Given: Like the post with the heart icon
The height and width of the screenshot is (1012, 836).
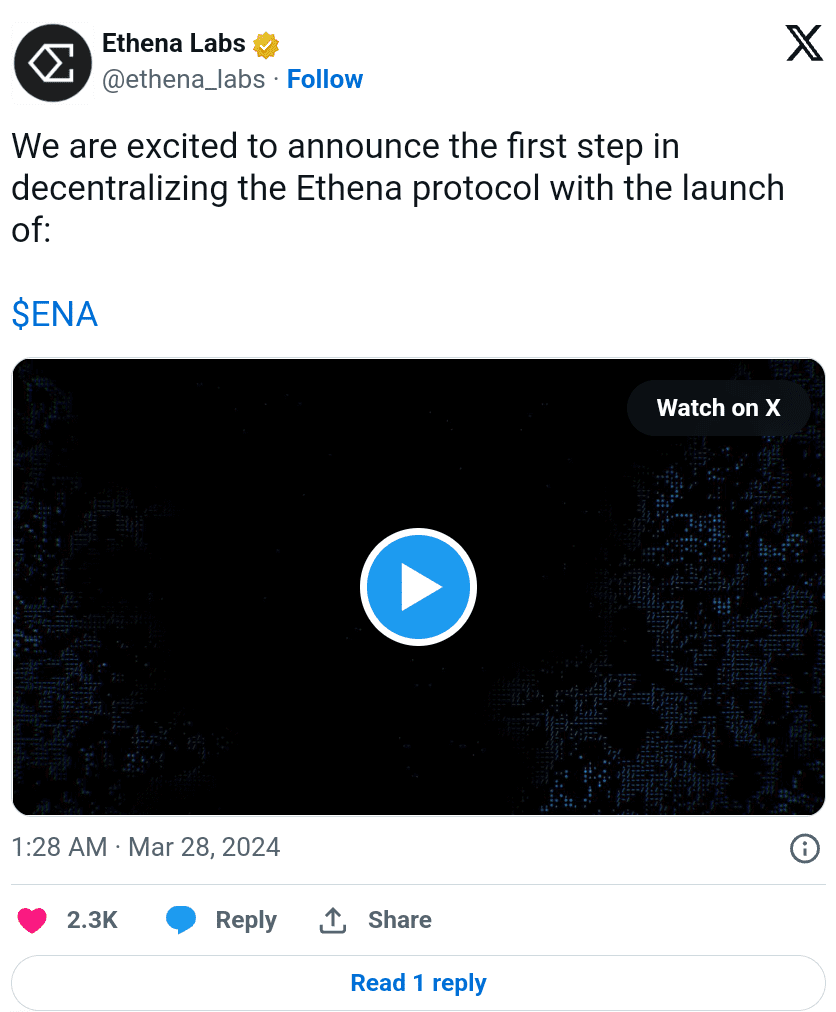Looking at the screenshot, I should [33, 920].
